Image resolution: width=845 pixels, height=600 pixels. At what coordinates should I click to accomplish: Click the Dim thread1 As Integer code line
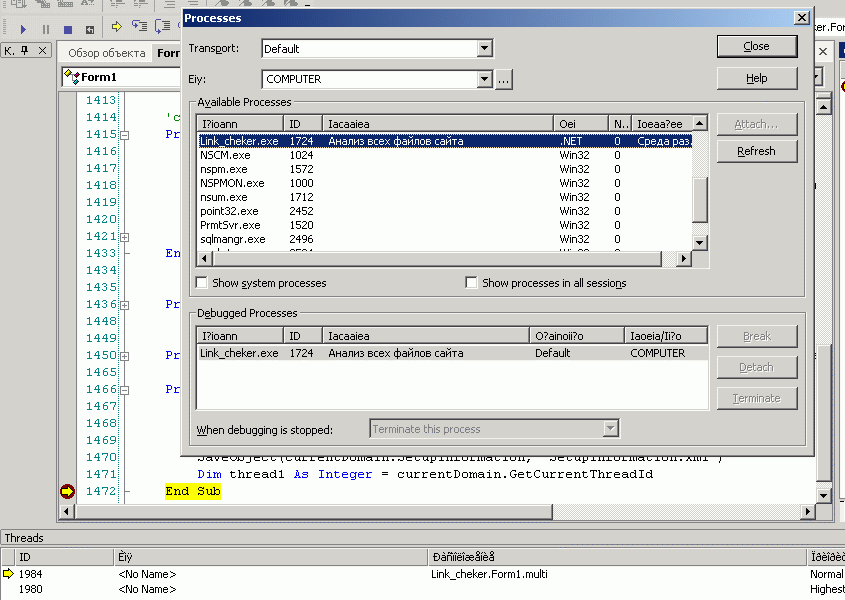(425, 474)
